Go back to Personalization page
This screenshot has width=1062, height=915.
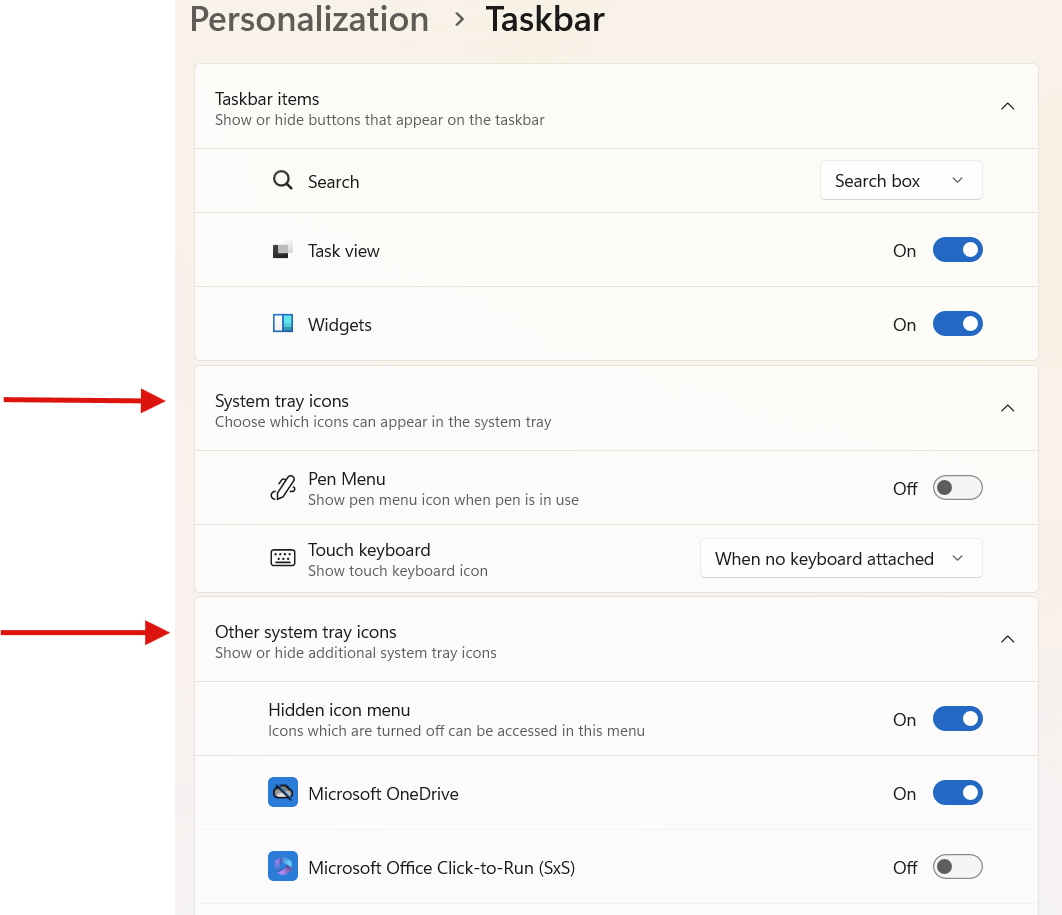[x=308, y=19]
